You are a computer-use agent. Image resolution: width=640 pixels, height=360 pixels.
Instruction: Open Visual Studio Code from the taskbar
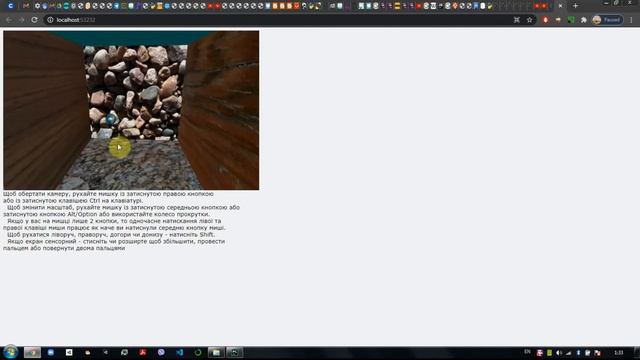point(180,352)
